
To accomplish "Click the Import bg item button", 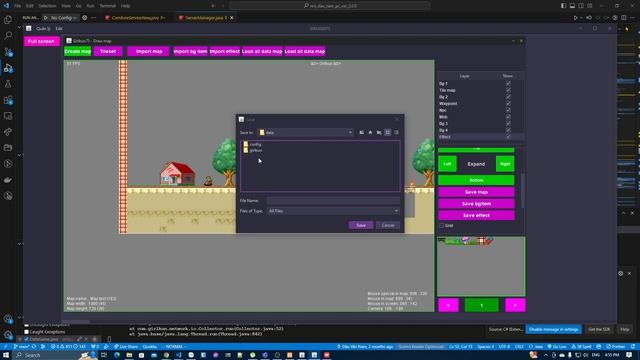I will 191,51.
